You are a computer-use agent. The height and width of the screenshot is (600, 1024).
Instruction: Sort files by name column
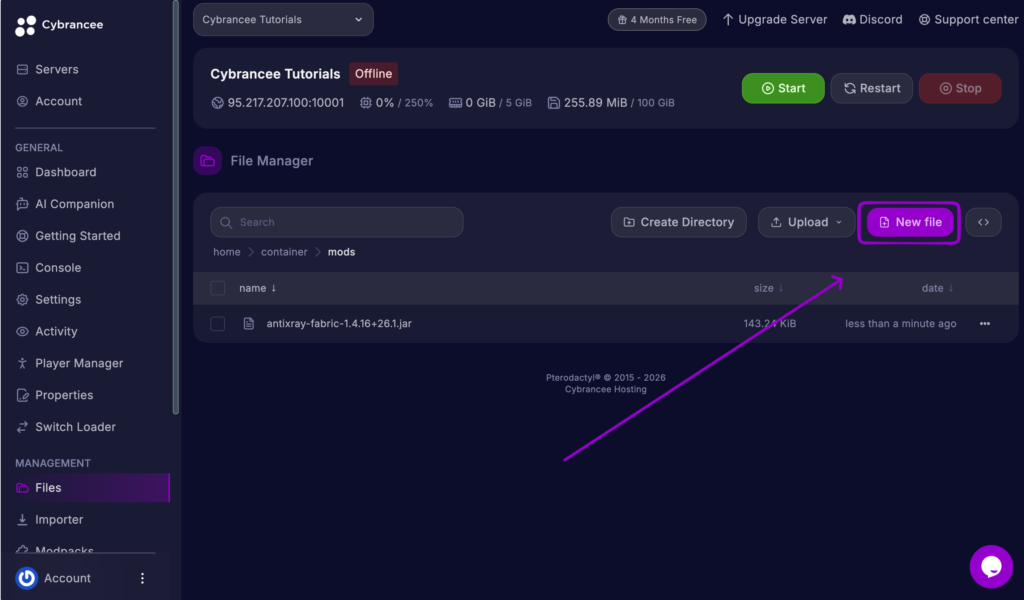point(257,288)
